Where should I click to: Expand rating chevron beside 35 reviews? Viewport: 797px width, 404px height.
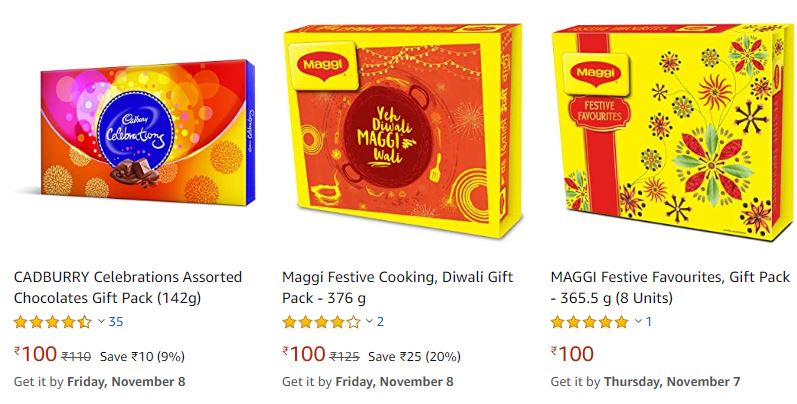(101, 321)
